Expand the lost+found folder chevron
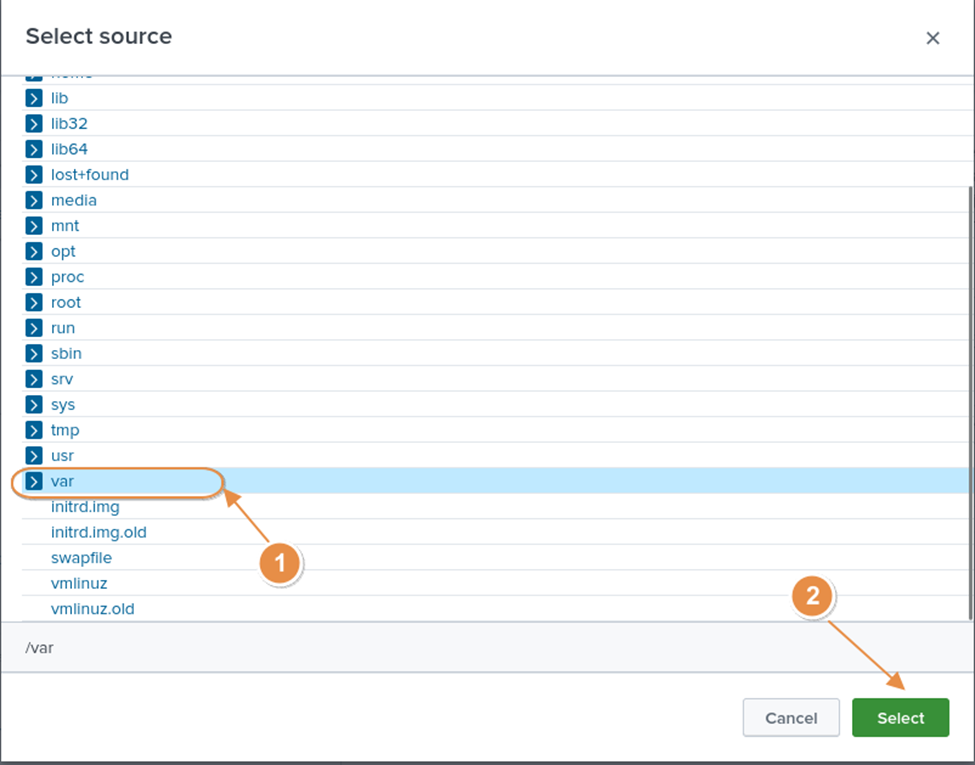Image resolution: width=975 pixels, height=765 pixels. coord(34,175)
